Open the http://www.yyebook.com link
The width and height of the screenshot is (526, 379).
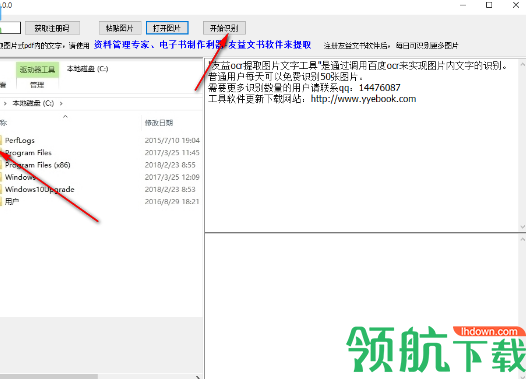(363, 99)
